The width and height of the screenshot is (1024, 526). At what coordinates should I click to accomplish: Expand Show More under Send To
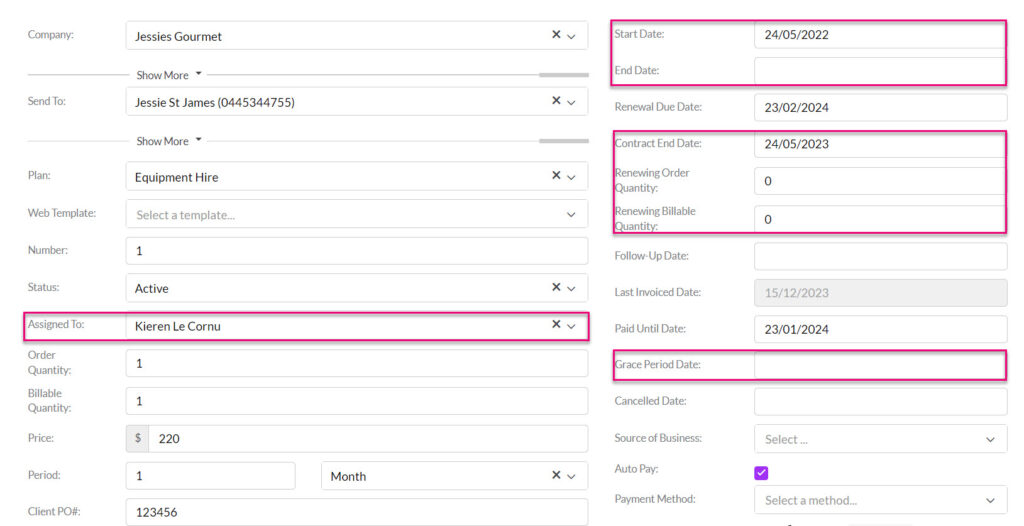click(168, 141)
